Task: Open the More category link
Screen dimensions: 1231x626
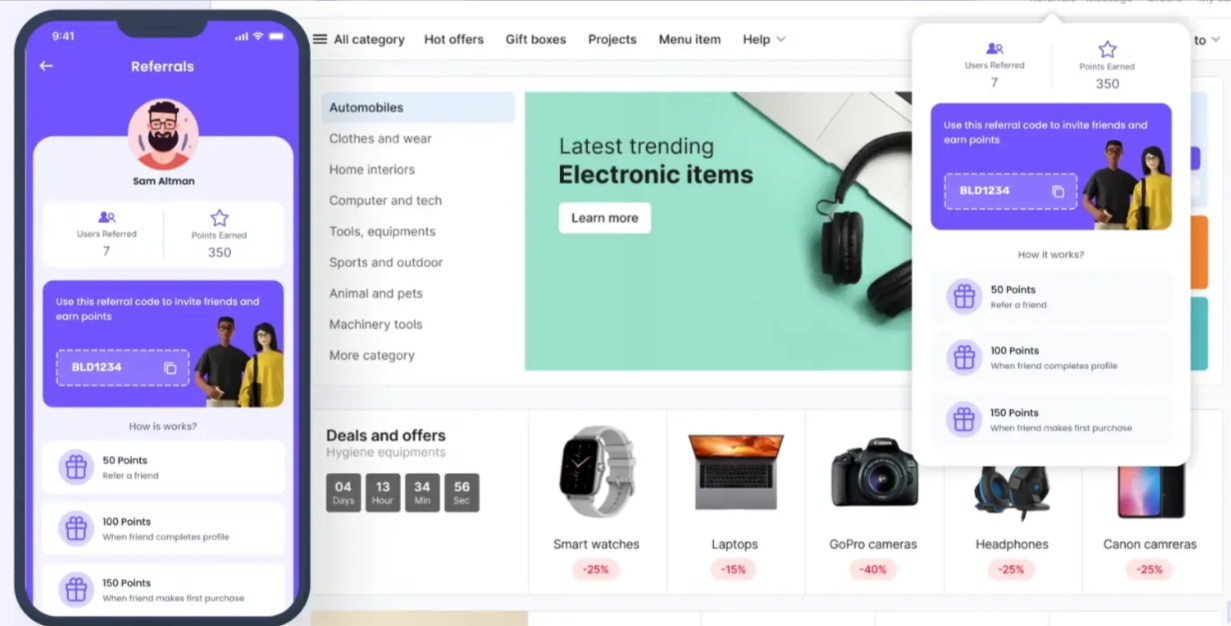Action: (x=372, y=355)
